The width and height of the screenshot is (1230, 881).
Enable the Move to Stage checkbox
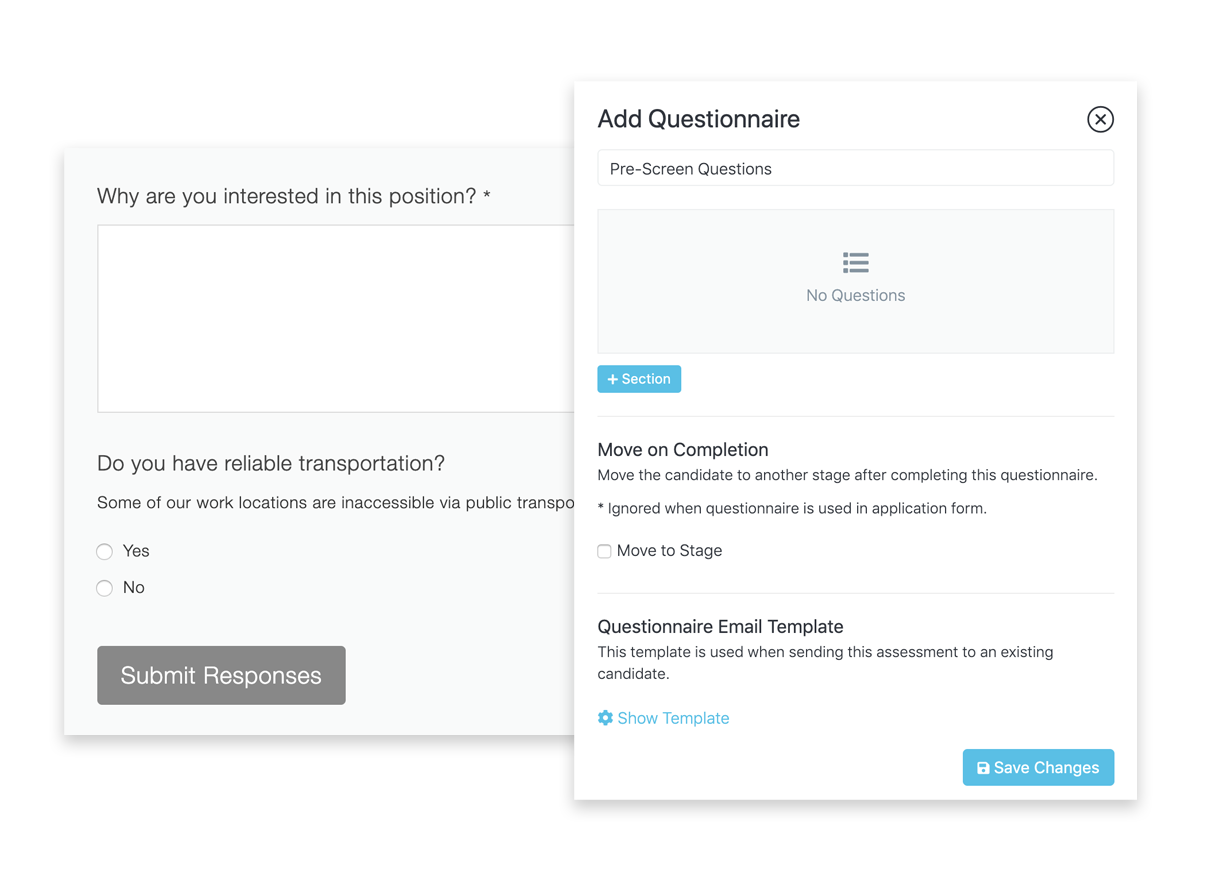604,551
